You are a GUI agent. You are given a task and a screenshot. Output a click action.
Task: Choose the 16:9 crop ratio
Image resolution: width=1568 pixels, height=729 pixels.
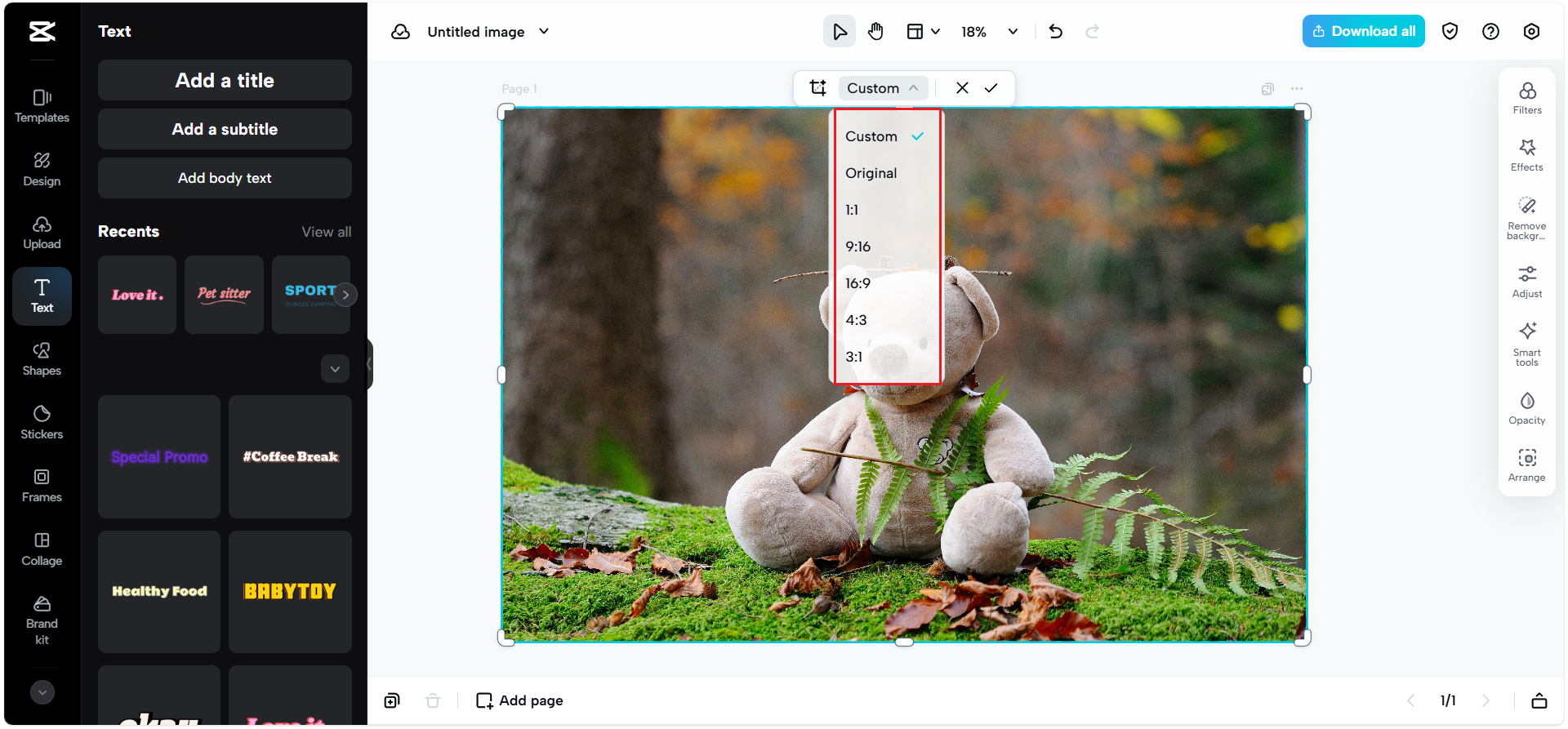(x=886, y=283)
